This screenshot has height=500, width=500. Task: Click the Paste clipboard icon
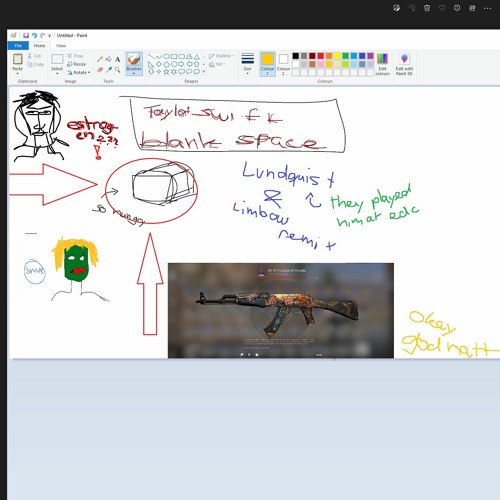tap(17, 59)
